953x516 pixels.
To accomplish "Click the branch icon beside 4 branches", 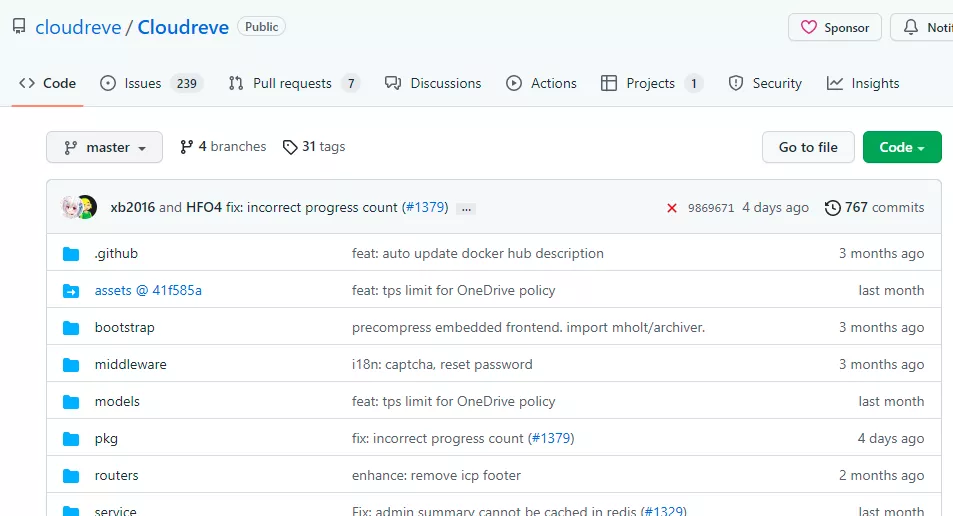I will 186,147.
